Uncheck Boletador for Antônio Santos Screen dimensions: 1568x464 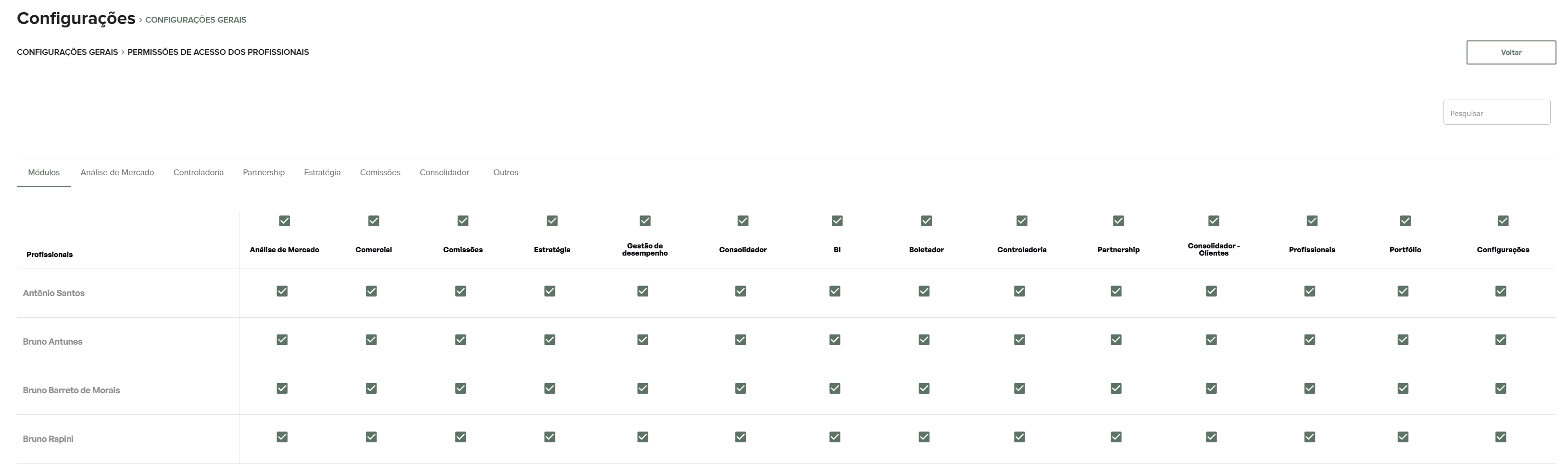(x=924, y=291)
